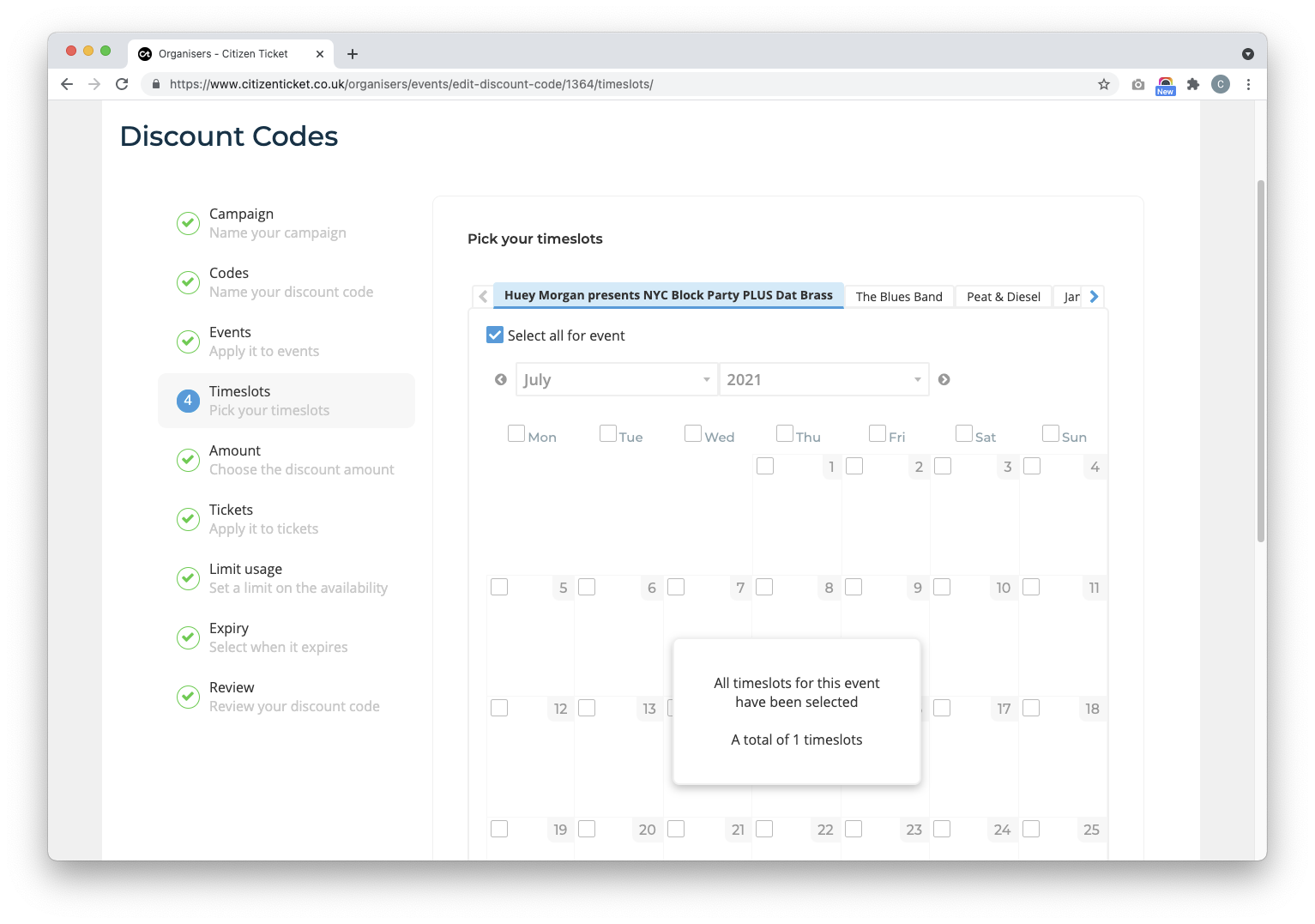Go to the next month arrow
This screenshot has height=924, width=1315.
944,379
